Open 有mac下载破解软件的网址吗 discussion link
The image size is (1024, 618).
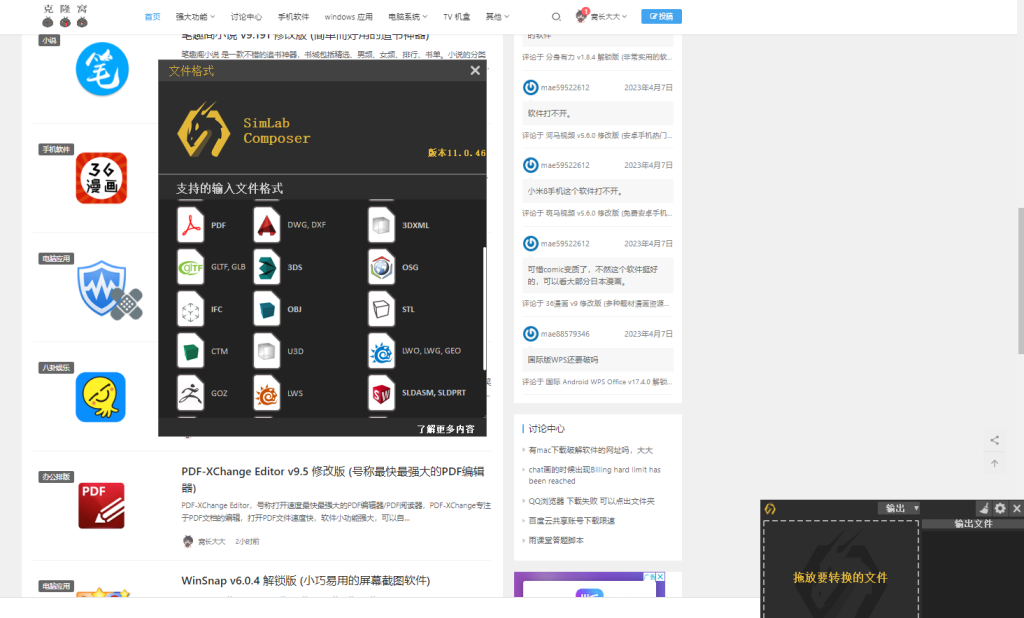click(x=590, y=450)
